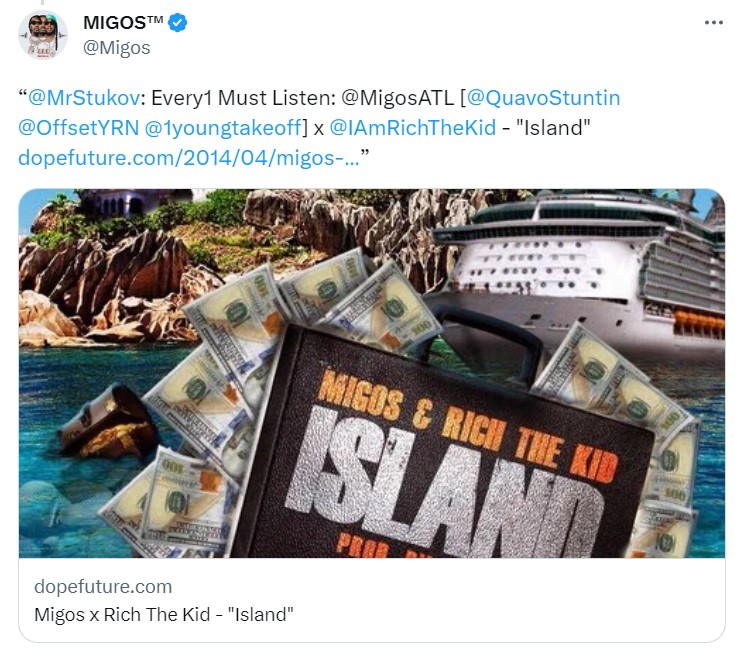The image size is (744, 657).
Task: Click the "Island" song title in tweet text
Action: click(553, 128)
